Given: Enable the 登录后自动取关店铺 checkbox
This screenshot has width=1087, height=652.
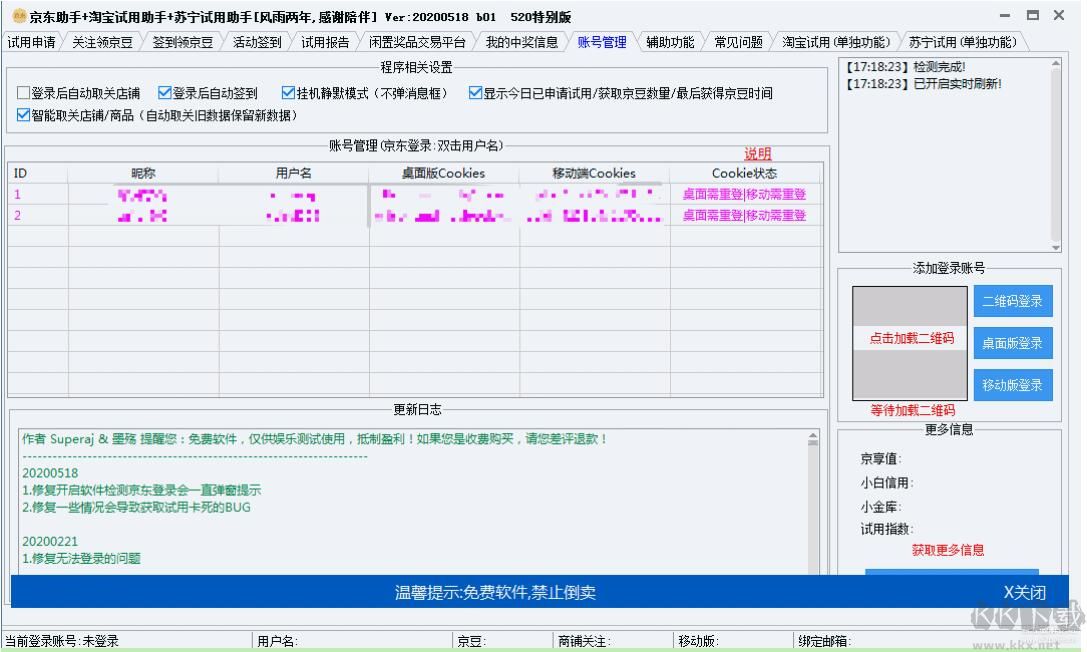Looking at the screenshot, I should [x=22, y=92].
